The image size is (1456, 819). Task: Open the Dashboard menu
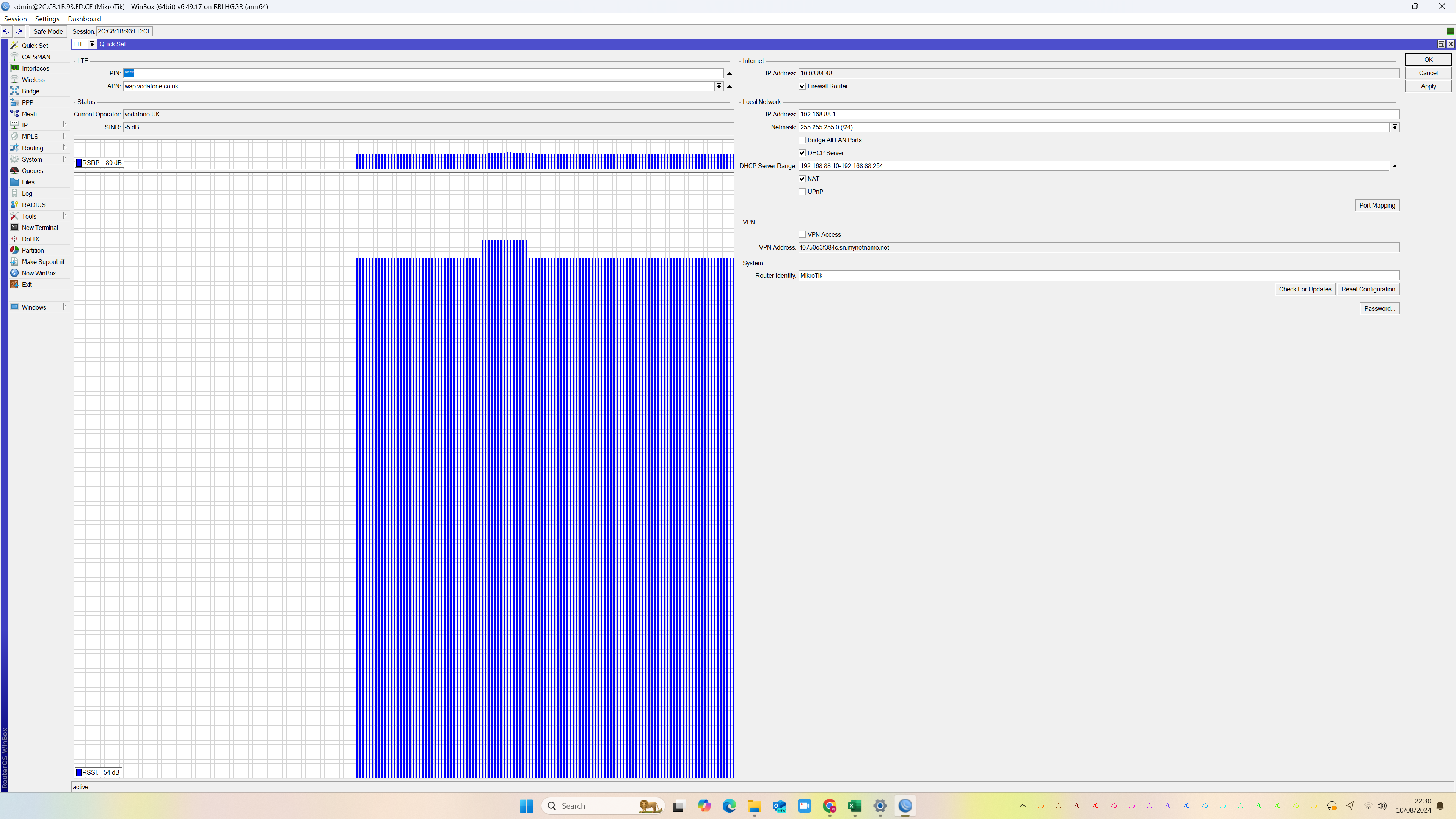click(x=84, y=19)
